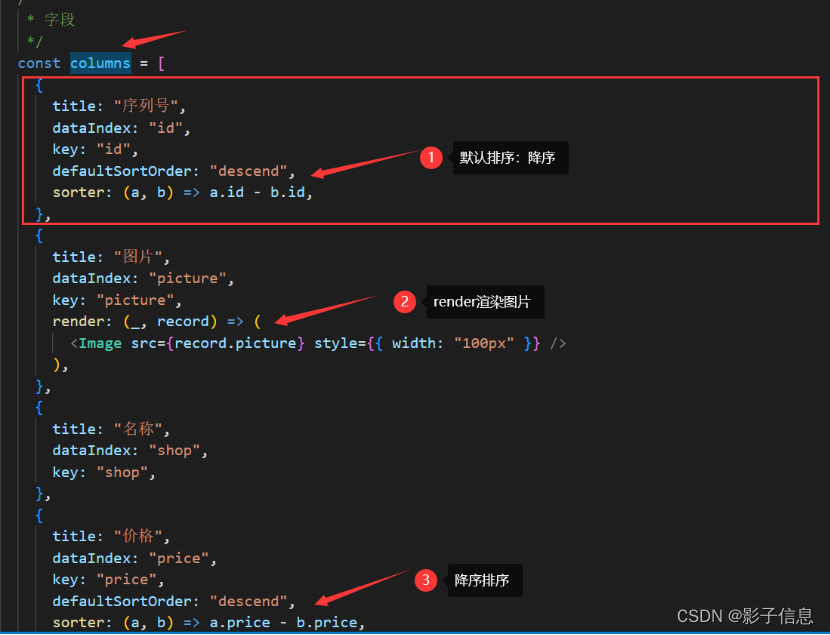Click the sorter a.id - b.id line
The width and height of the screenshot is (830, 635).
[183, 192]
